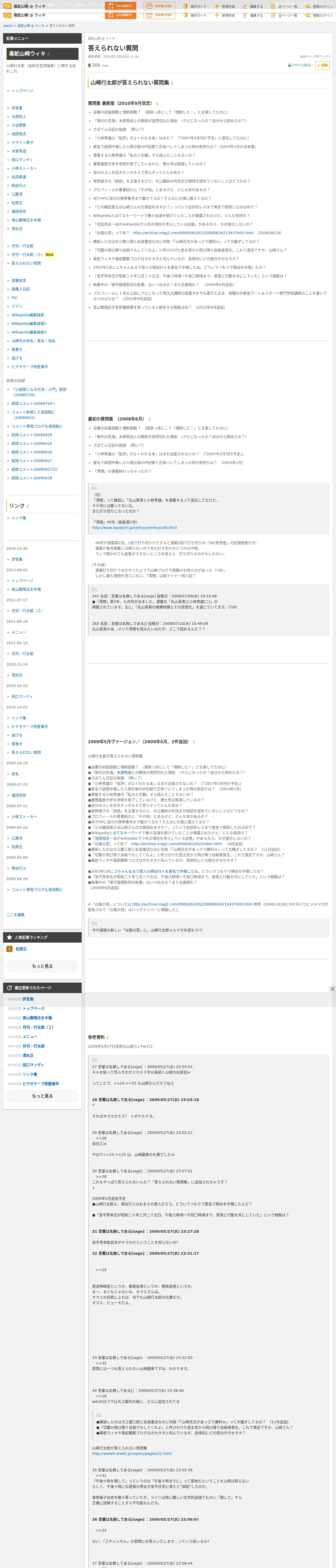Click edit pencil beside 質問集 最新版 heading

pos(157,103)
